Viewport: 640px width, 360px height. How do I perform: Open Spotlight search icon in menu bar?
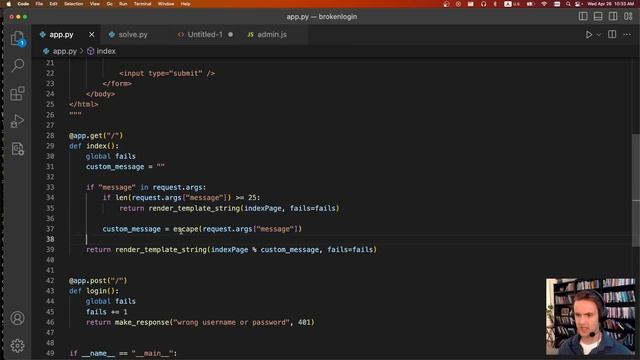[568, 4]
